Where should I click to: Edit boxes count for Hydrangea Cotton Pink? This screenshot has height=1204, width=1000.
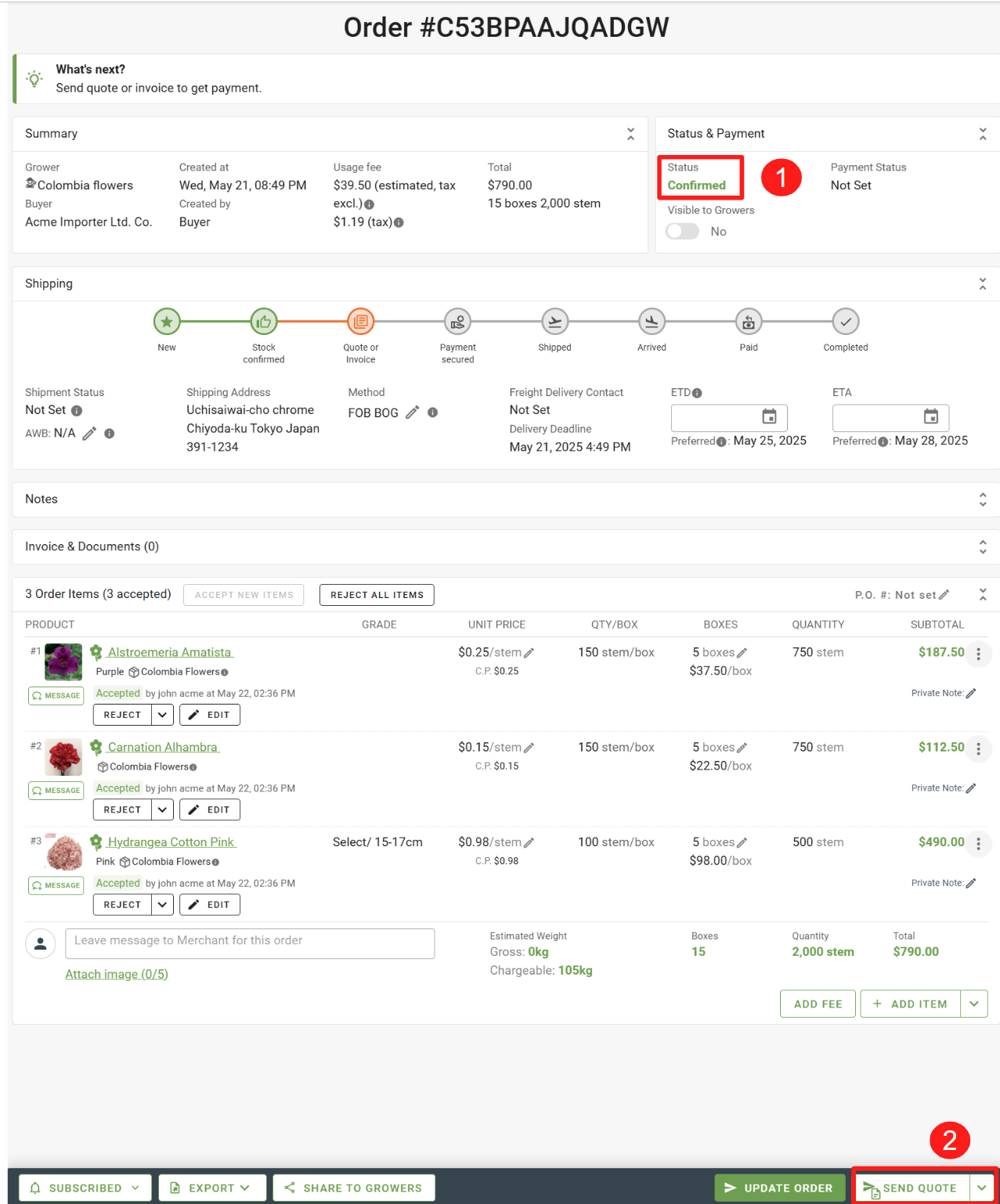tap(742, 843)
